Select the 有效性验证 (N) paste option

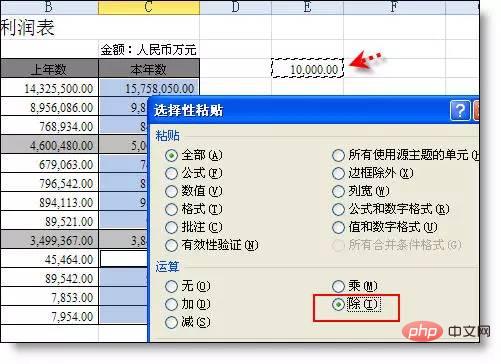pyautogui.click(x=212, y=245)
